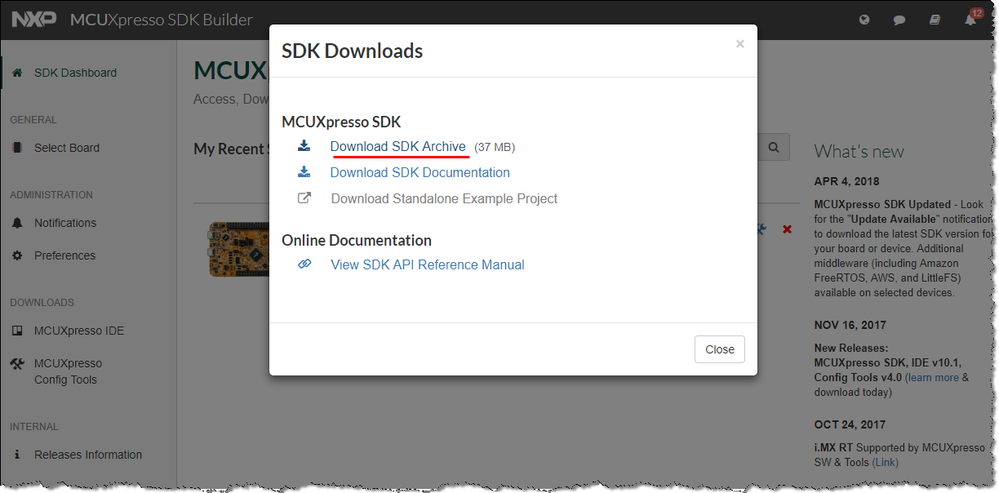Click the 'MCUXpresso SDK' section heading in dialog

point(341,122)
